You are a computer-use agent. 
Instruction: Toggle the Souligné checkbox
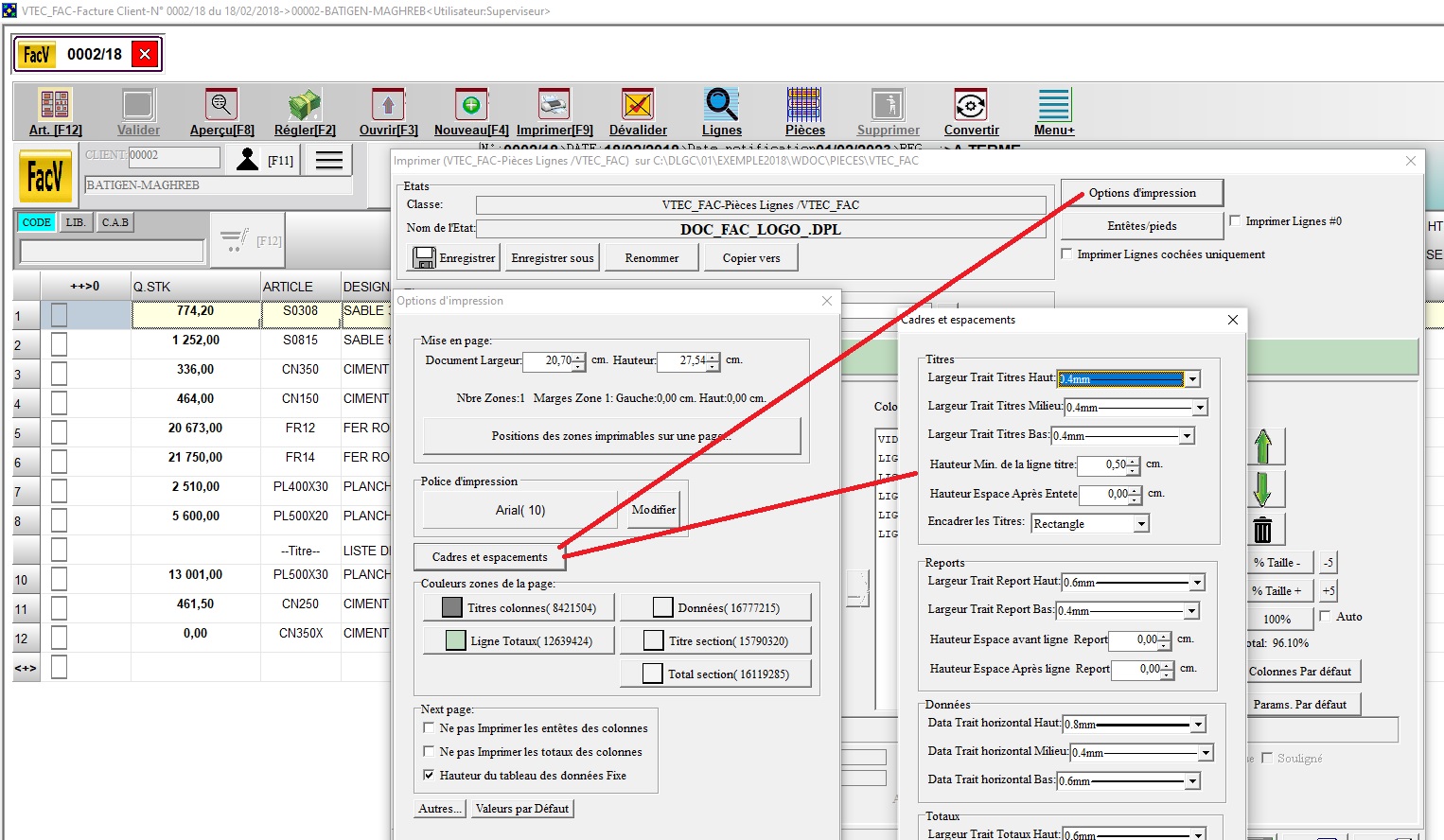pyautogui.click(x=1266, y=758)
